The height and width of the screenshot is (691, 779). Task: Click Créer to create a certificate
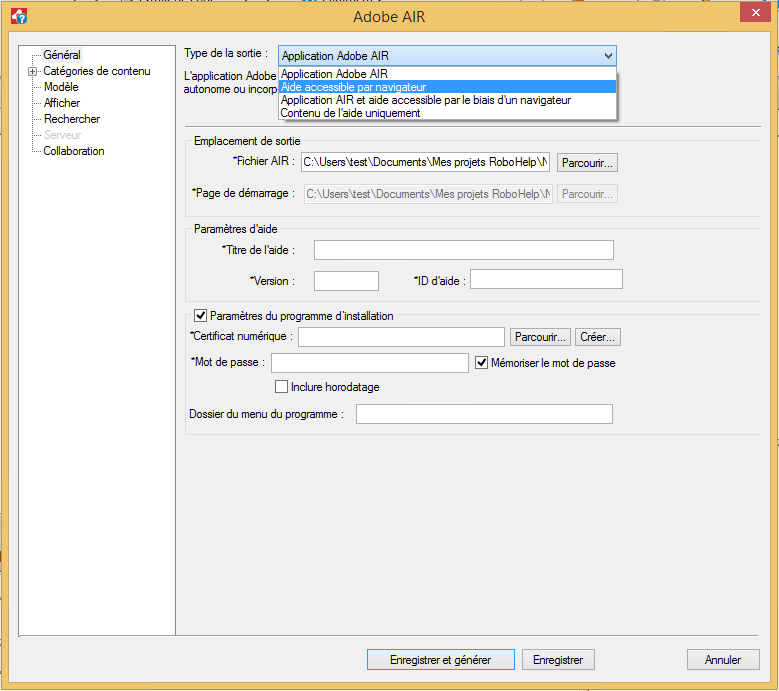[x=597, y=337]
